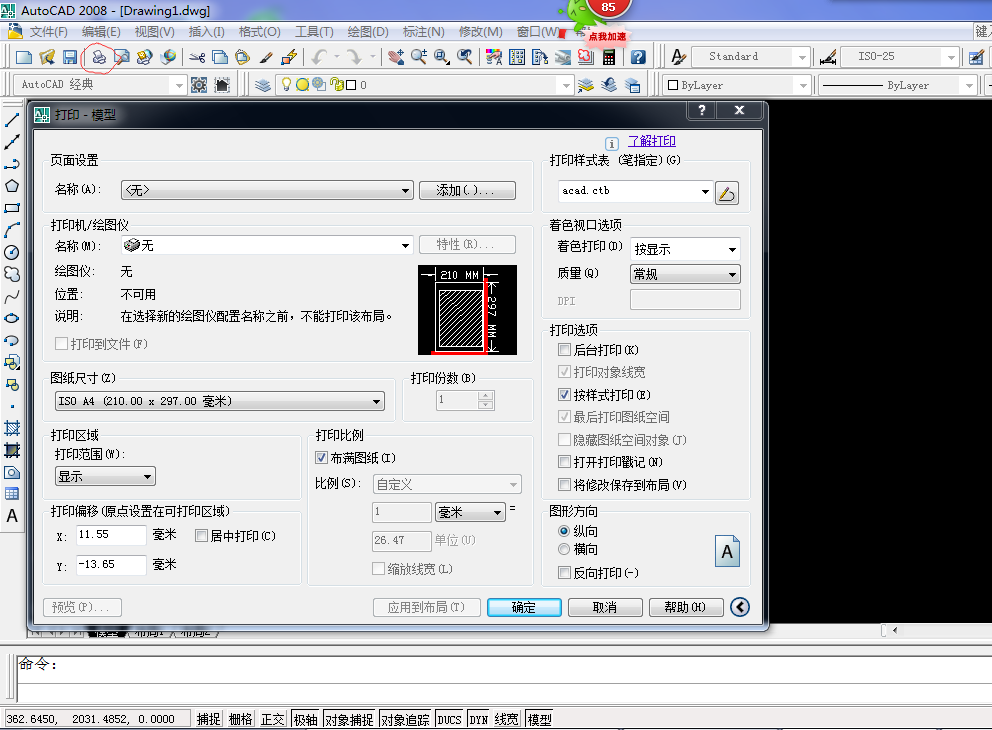The image size is (992, 730).
Task: Open the 编辑(E) menu
Action: point(101,32)
